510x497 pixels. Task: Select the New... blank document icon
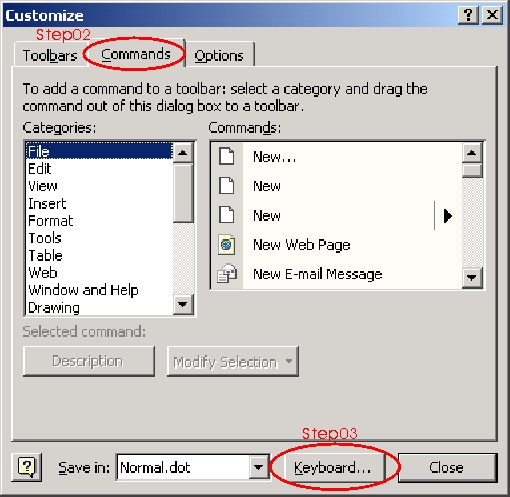(227, 156)
